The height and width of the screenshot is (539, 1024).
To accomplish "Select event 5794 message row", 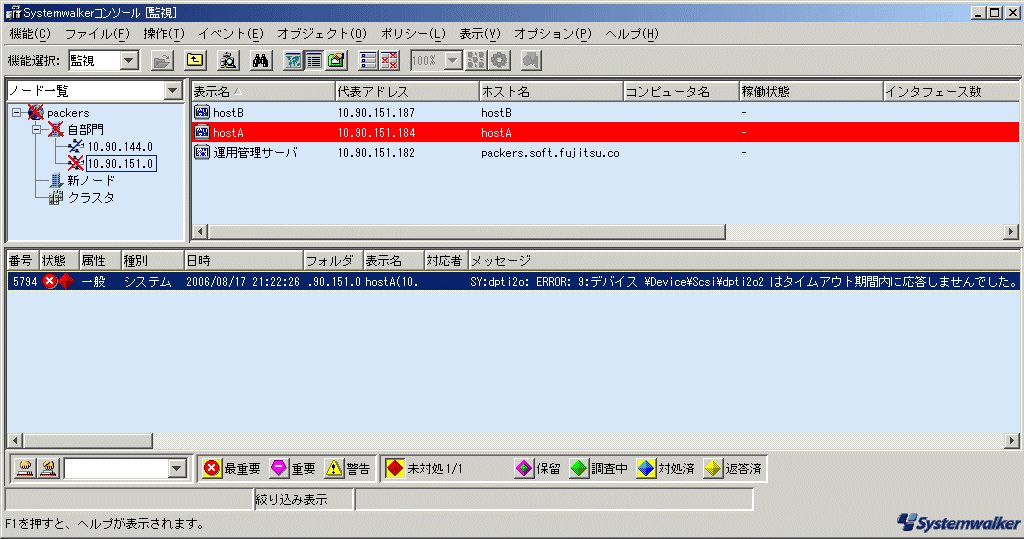I will 513,282.
